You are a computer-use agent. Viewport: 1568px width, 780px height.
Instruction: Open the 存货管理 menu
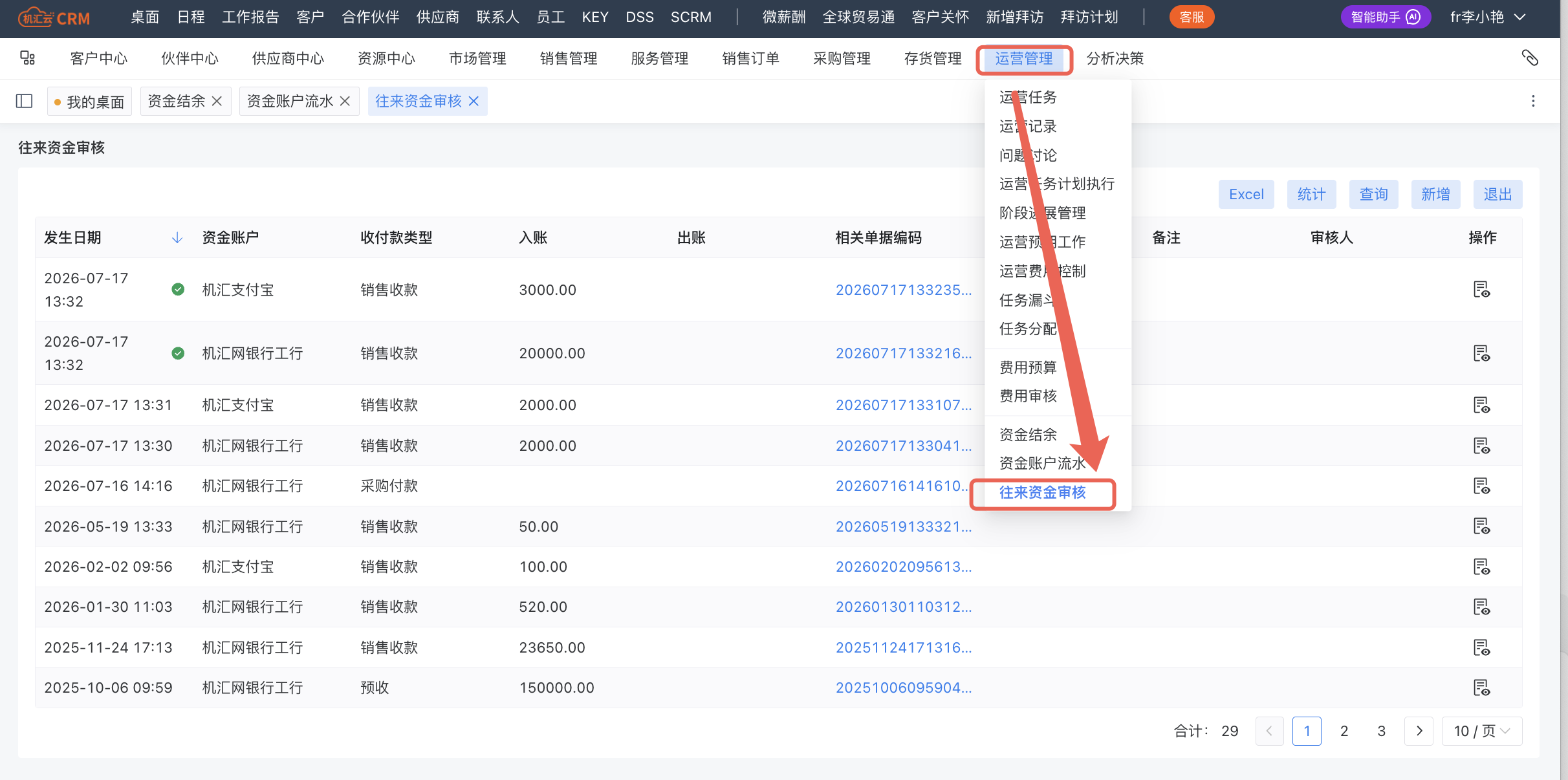(x=933, y=59)
